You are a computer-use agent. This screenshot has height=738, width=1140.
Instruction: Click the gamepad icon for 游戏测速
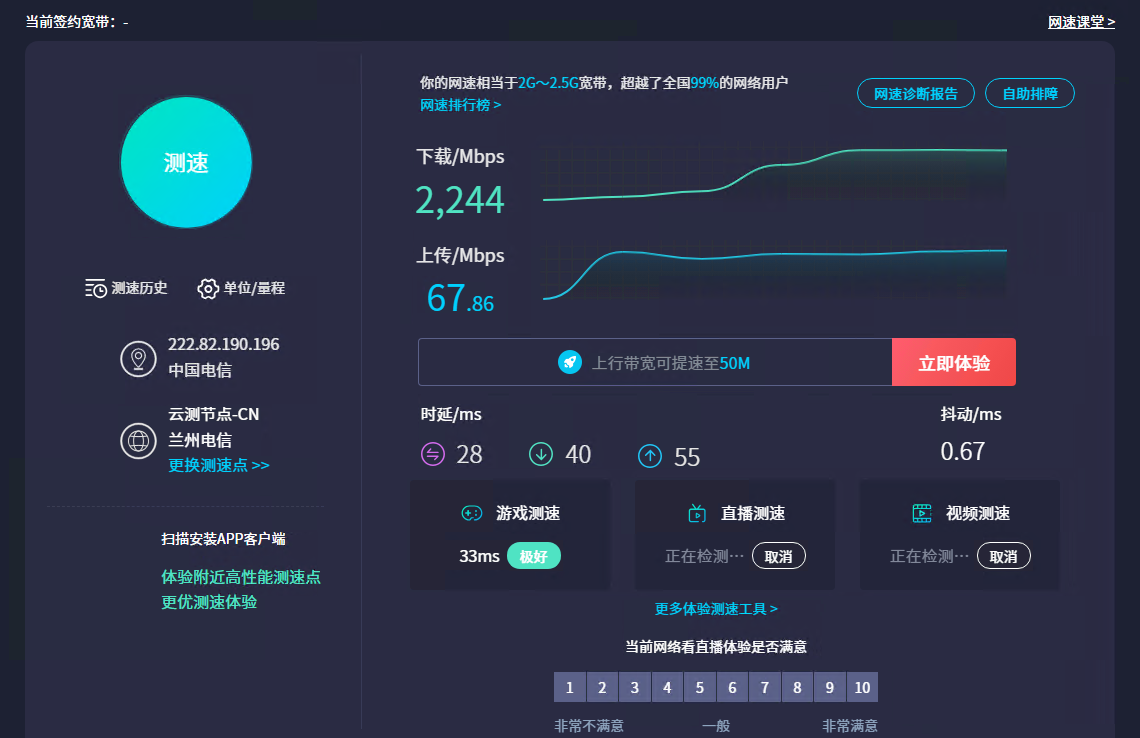coord(471,513)
